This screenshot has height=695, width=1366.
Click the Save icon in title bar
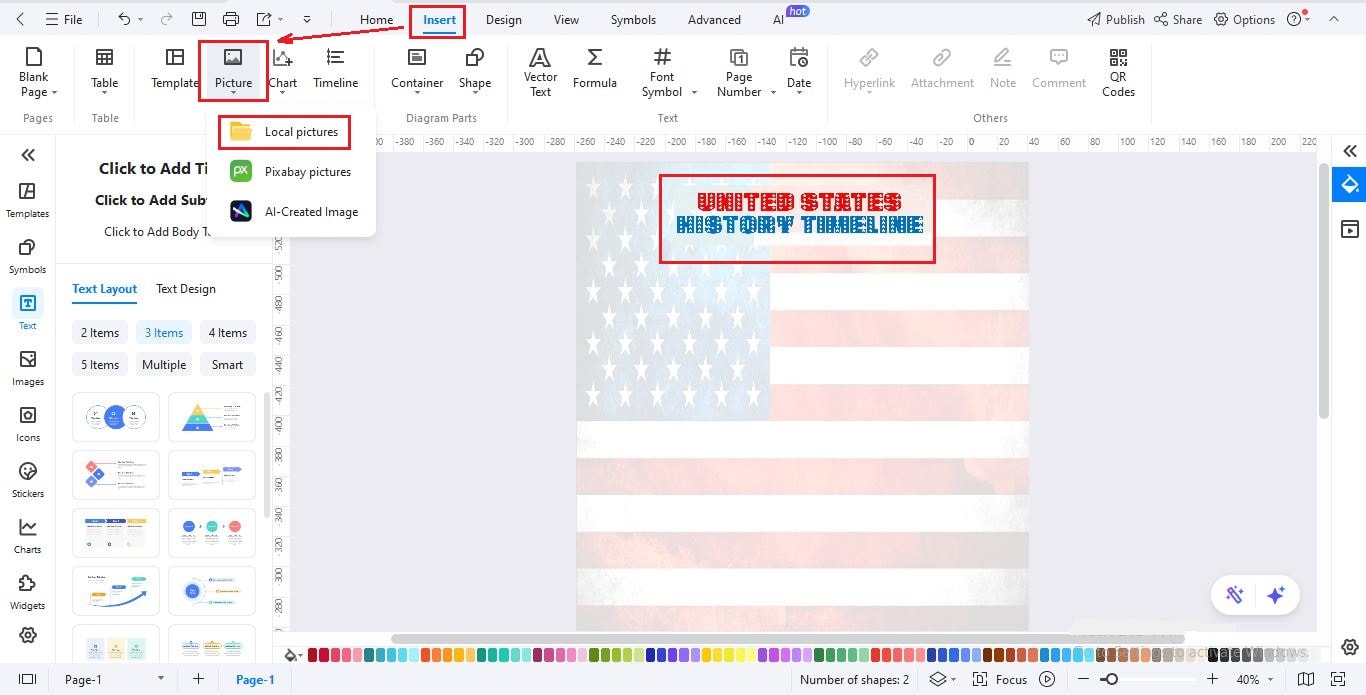[x=199, y=19]
